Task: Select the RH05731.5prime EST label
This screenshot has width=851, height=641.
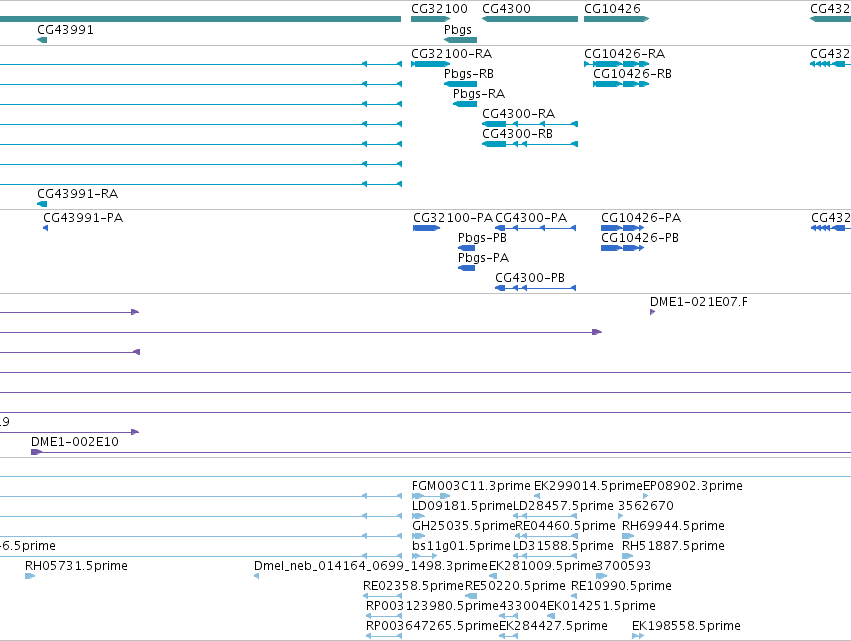Action: 77,567
